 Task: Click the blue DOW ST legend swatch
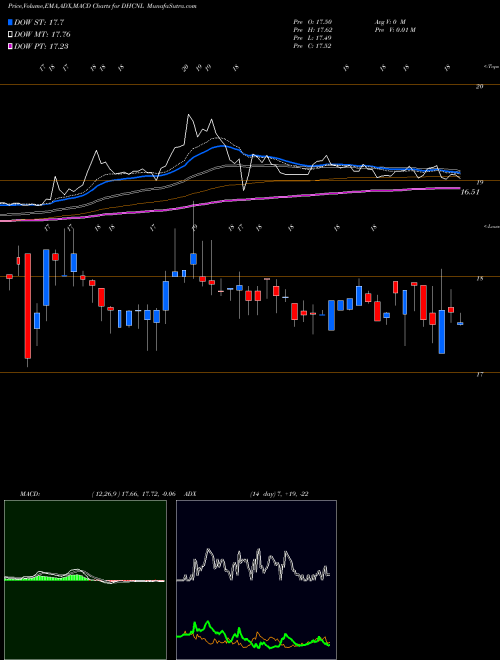point(11,22)
